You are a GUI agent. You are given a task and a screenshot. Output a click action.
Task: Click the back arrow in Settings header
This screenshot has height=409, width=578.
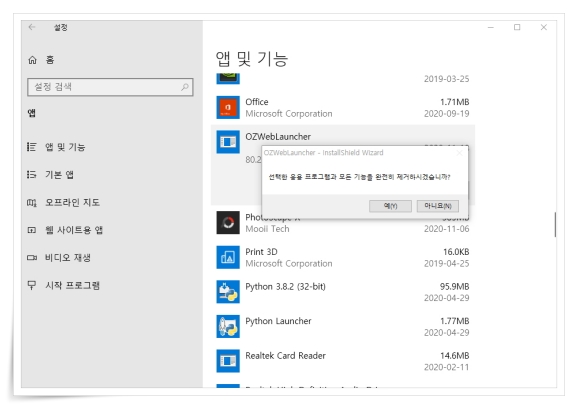point(32,27)
